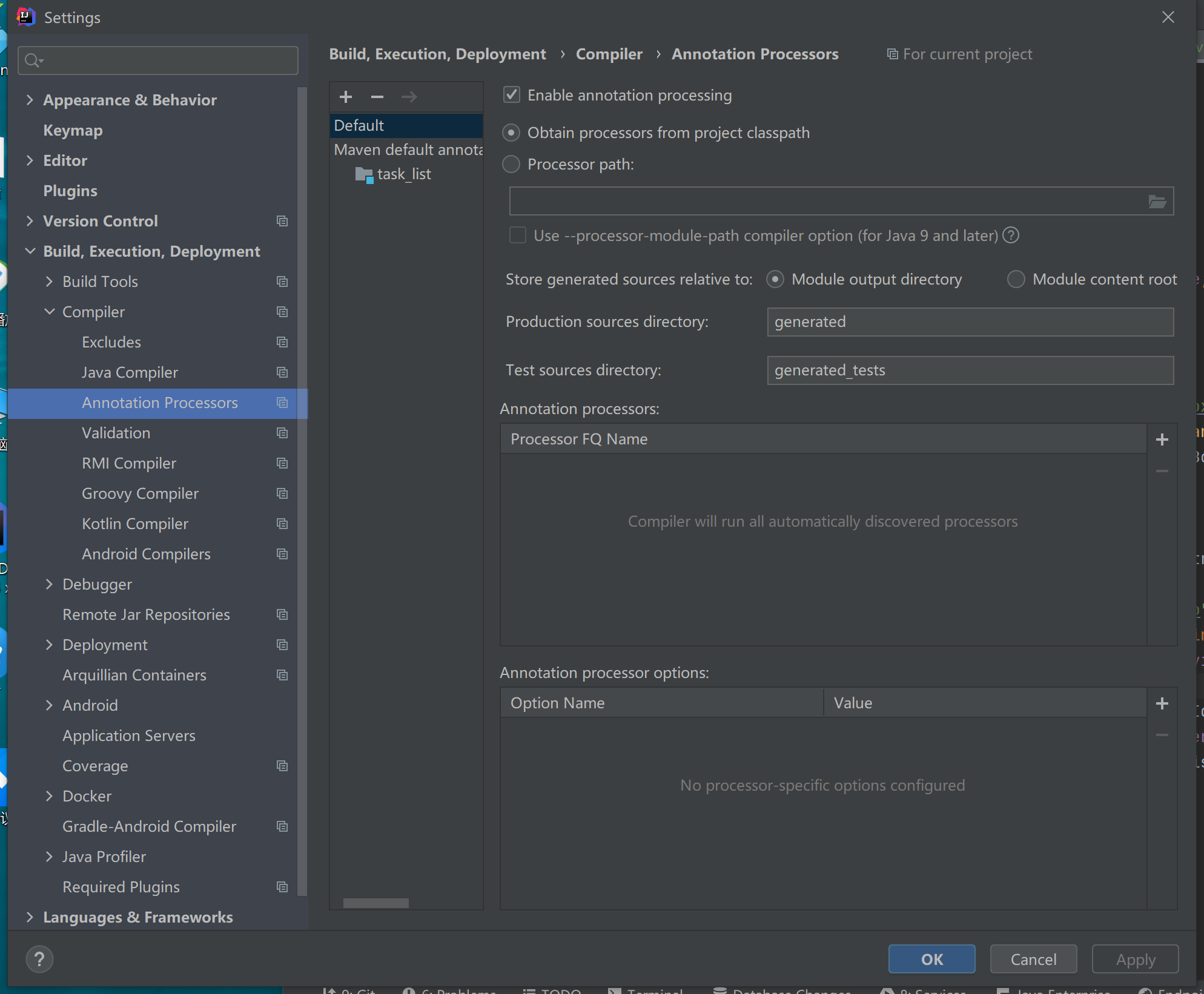Remove the selected annotation profile
This screenshot has height=994, width=1204.
(377, 97)
